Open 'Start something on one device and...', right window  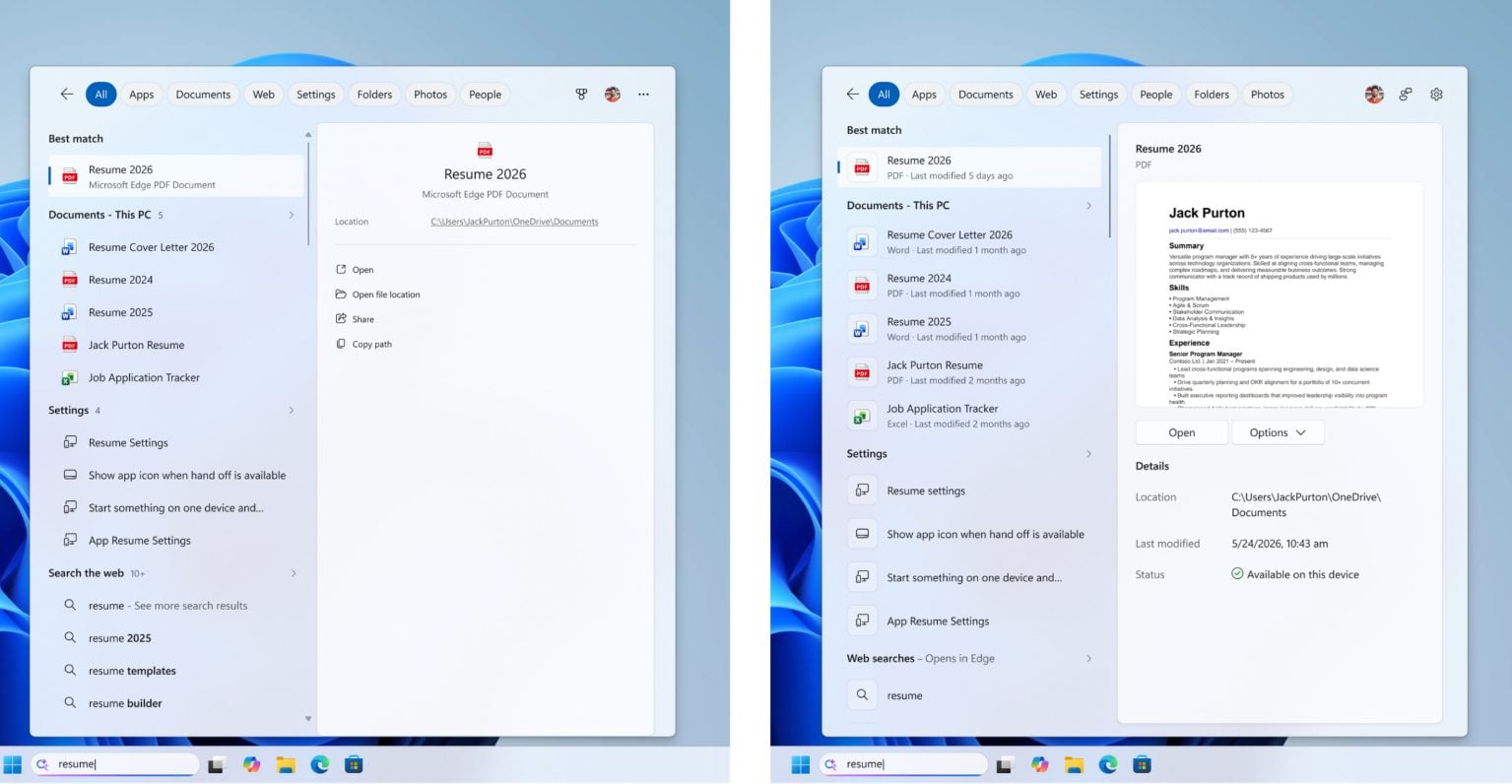(x=970, y=577)
